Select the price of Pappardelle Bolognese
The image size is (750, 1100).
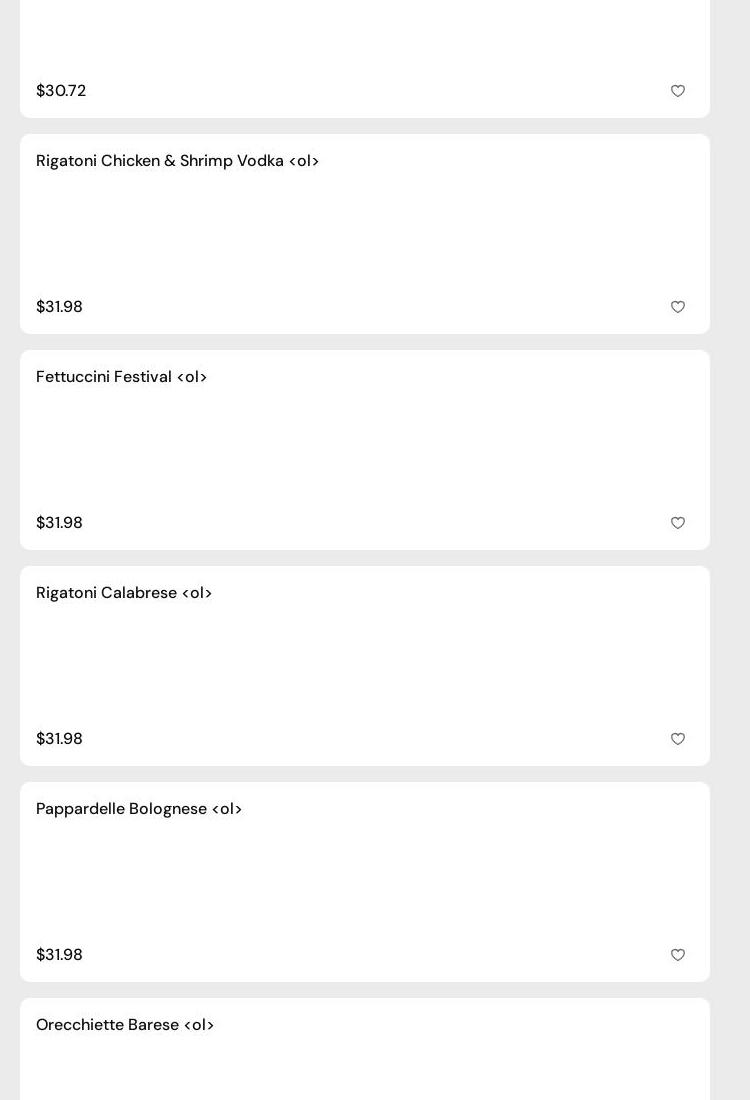[59, 955]
